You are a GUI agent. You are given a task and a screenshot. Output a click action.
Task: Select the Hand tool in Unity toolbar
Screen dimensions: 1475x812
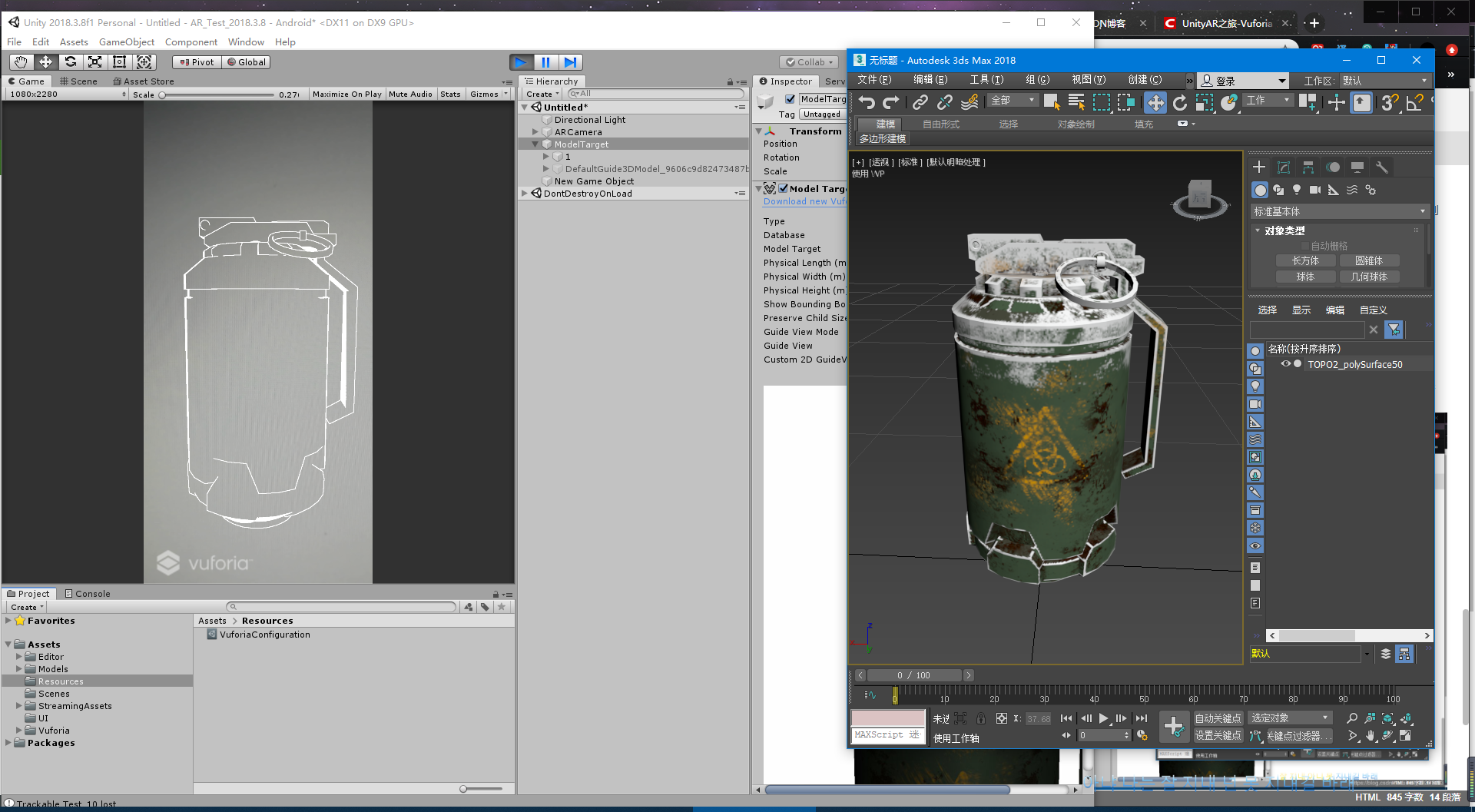[21, 62]
